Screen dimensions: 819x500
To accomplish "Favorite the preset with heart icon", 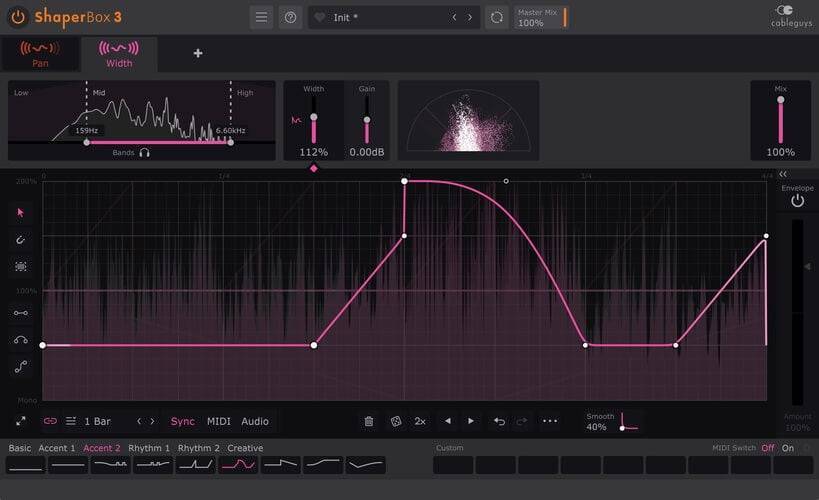I will (320, 17).
